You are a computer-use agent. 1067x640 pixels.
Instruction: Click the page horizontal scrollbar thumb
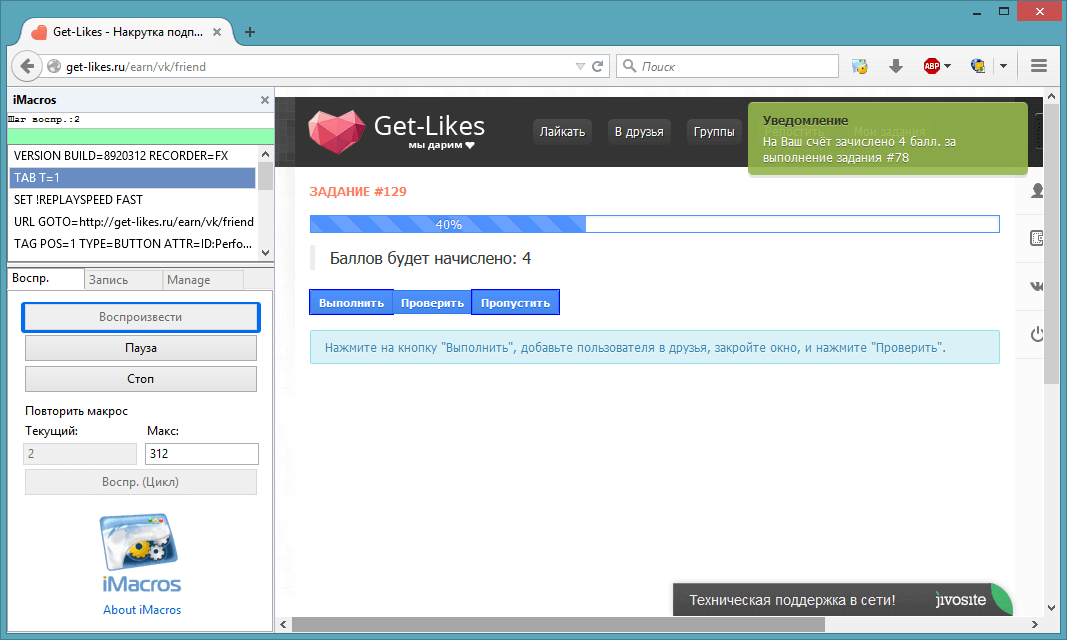tap(558, 624)
